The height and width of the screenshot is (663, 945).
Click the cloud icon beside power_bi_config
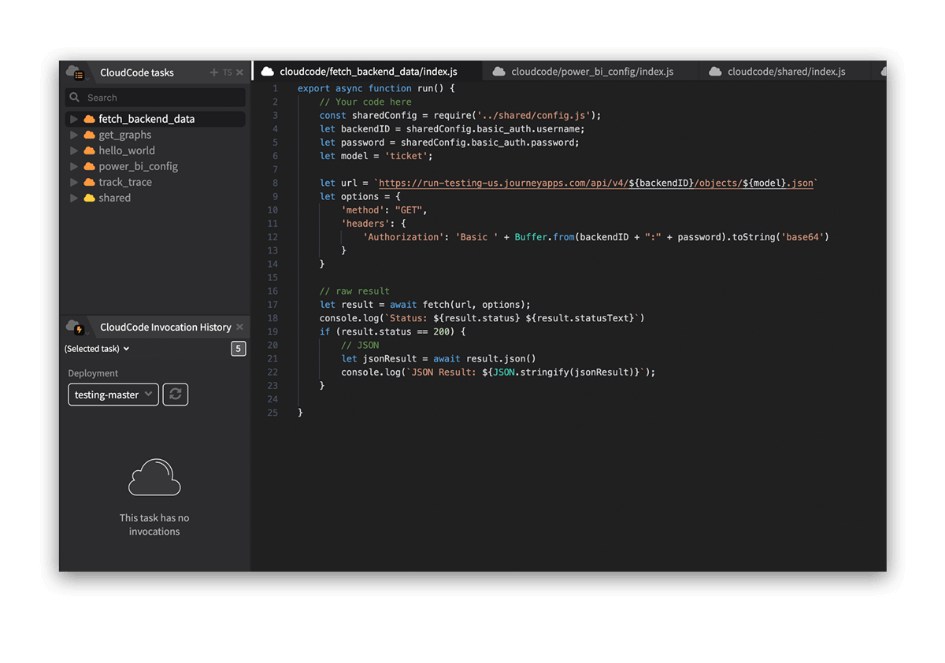[89, 166]
